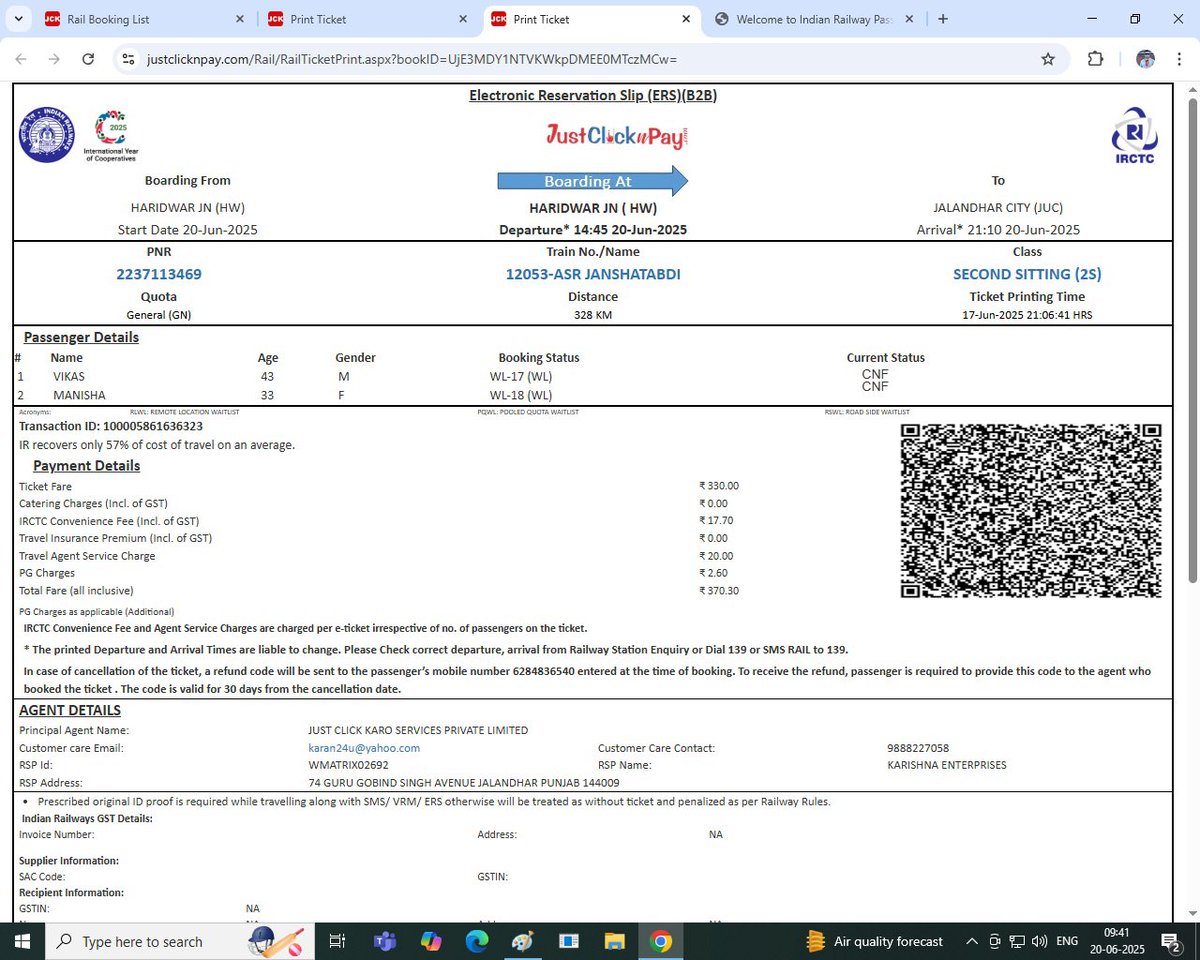Image resolution: width=1200 pixels, height=960 pixels.
Task: Select train name 12053-ASR JANSHATABDI
Action: (x=593, y=274)
